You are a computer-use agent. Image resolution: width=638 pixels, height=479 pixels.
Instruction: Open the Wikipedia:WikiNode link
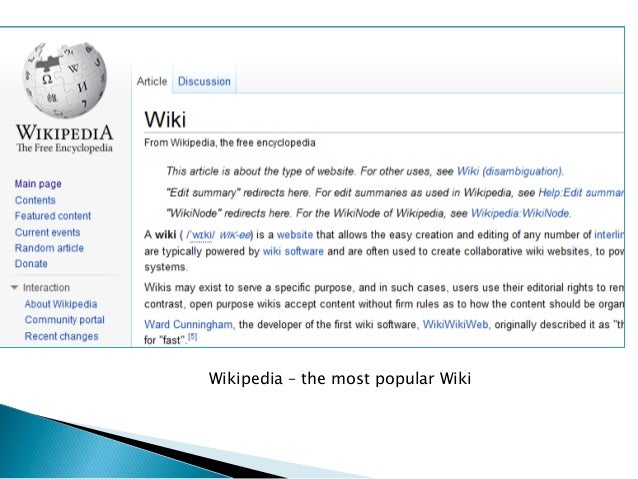521,213
